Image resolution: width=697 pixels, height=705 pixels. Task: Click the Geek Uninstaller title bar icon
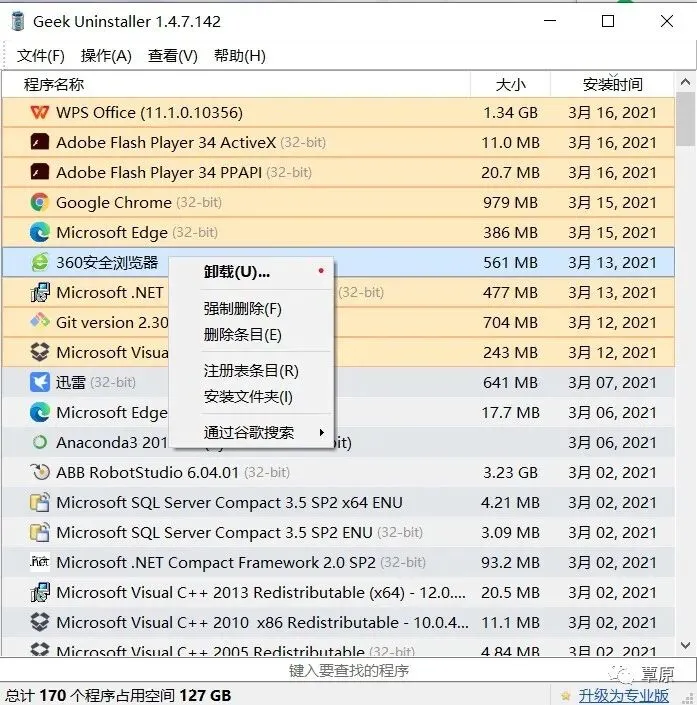click(x=18, y=21)
